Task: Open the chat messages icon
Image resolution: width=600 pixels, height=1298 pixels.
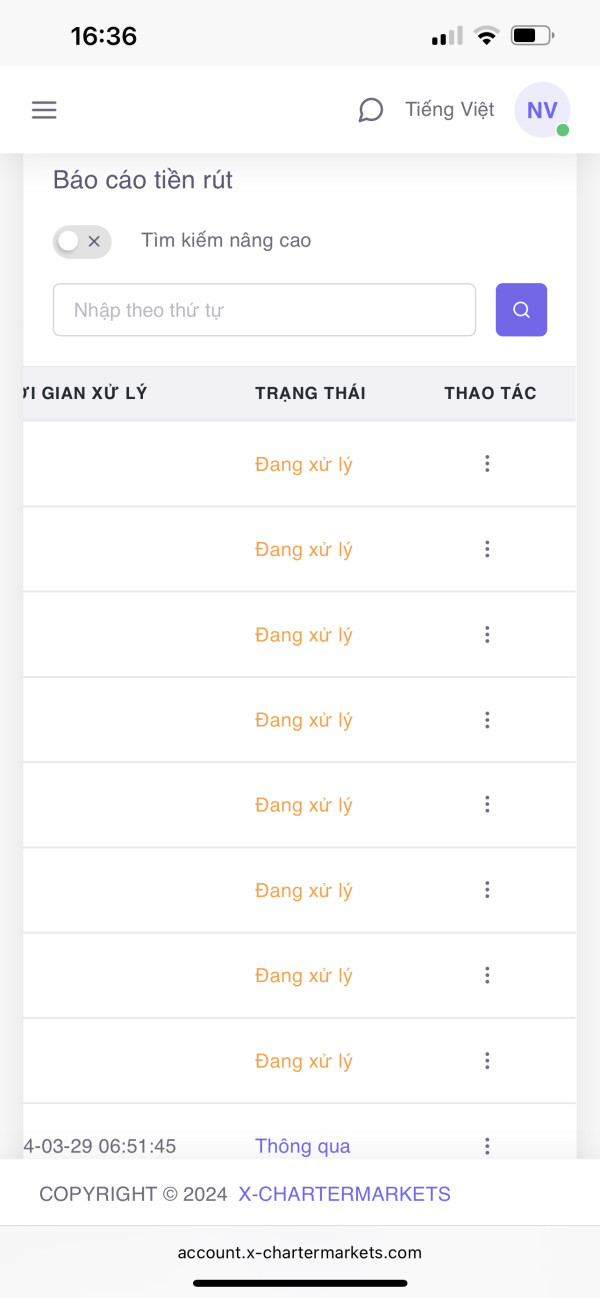Action: [370, 110]
